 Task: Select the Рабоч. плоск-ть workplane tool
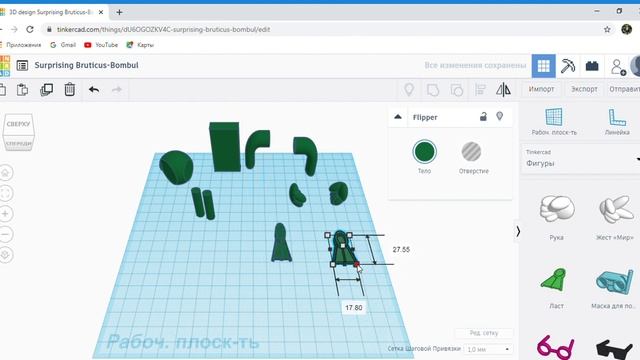(x=554, y=121)
